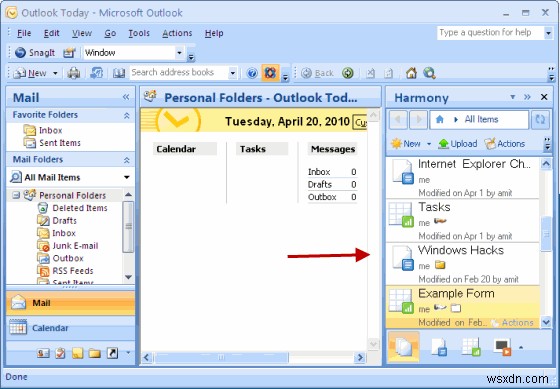Click the Harmony Forward arrow button
560x389 pixels.
[418, 120]
